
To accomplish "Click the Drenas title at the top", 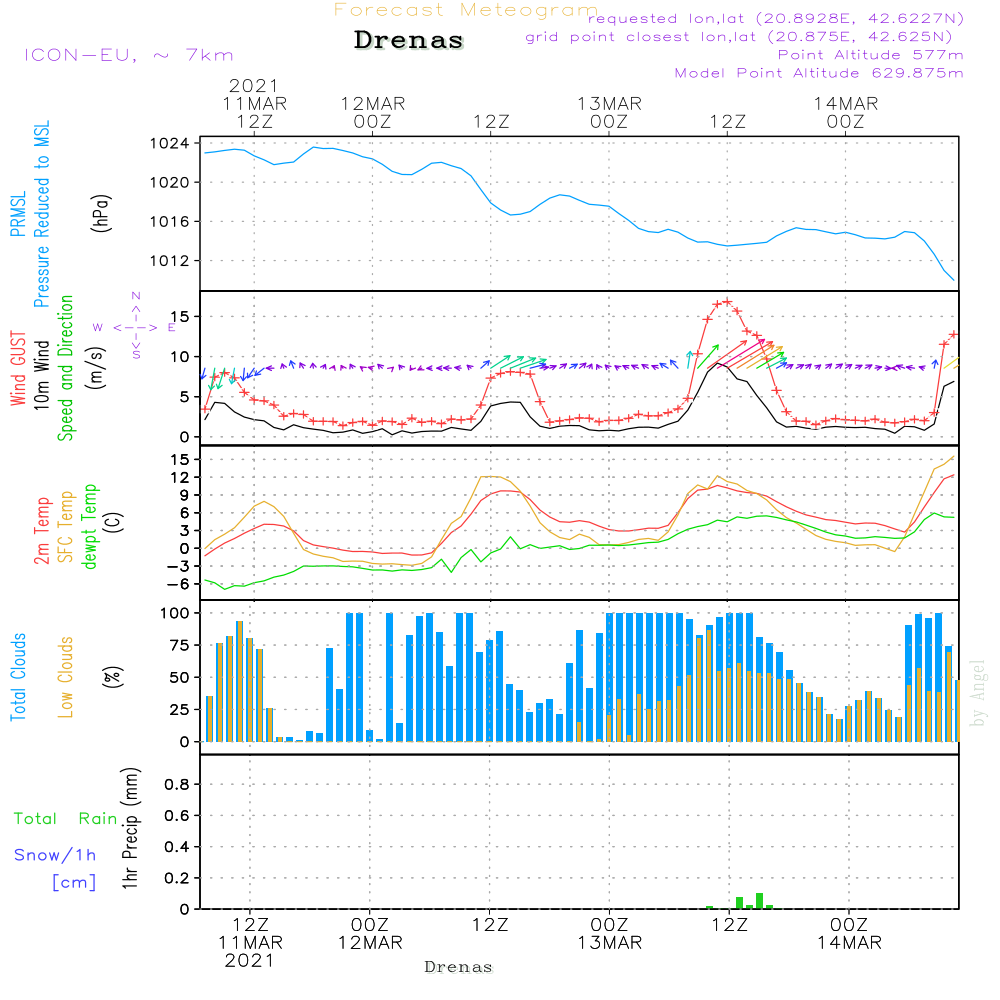I will click(409, 41).
